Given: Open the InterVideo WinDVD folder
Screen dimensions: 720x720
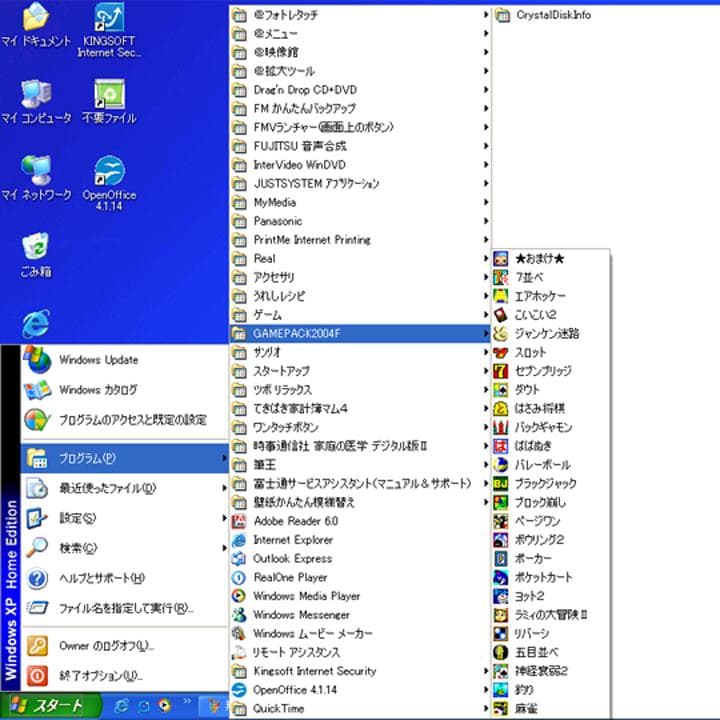Looking at the screenshot, I should (360, 165).
